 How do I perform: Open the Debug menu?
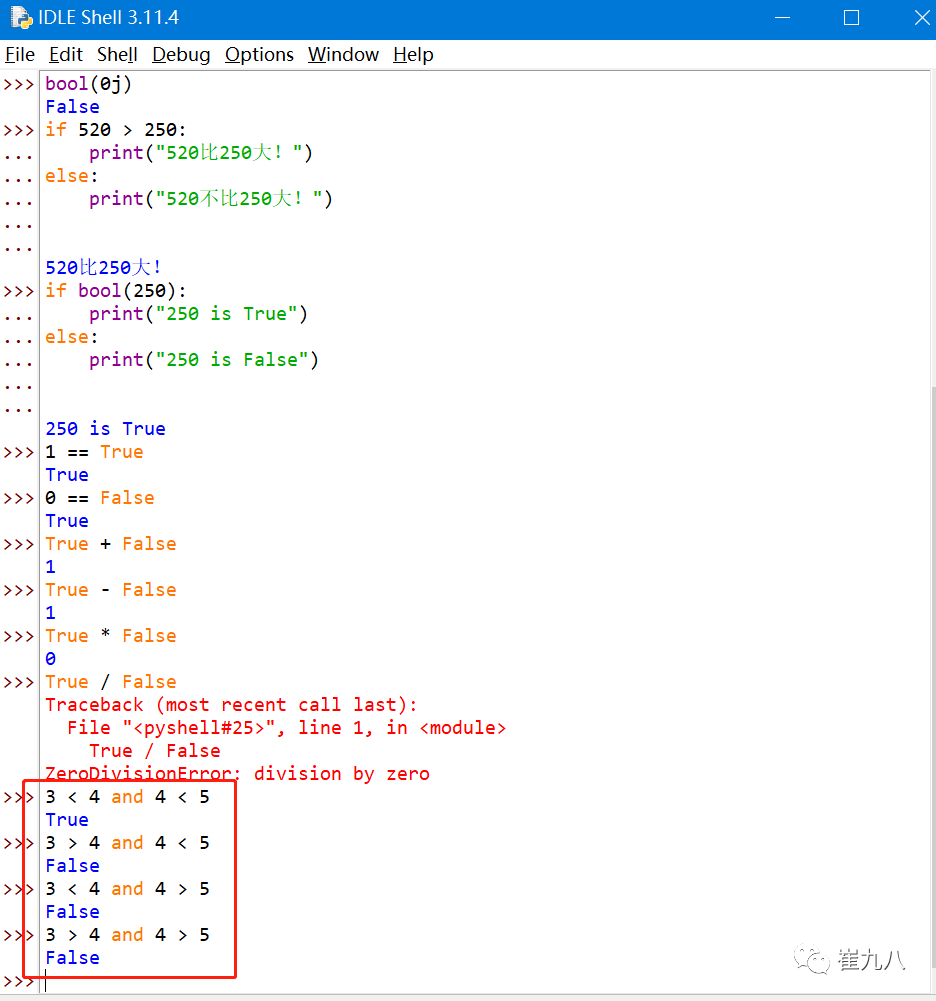pos(181,55)
